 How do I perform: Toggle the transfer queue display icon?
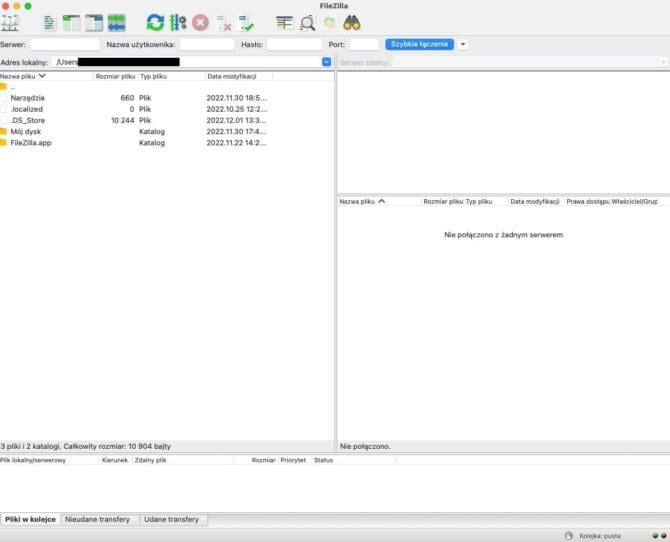click(117, 22)
